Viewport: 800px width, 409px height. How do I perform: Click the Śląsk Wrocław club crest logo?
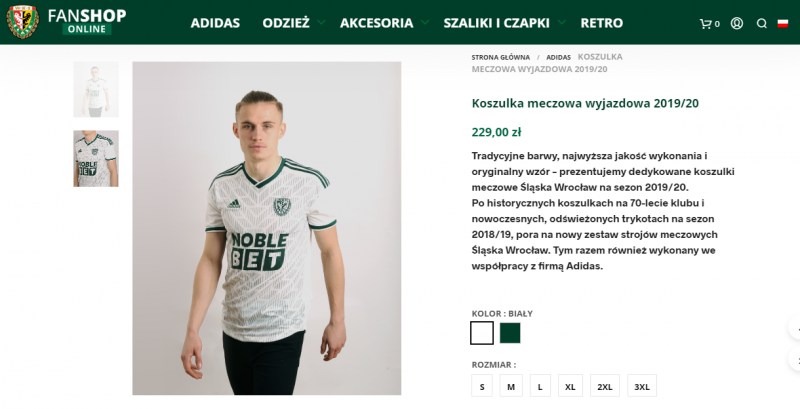coord(22,22)
